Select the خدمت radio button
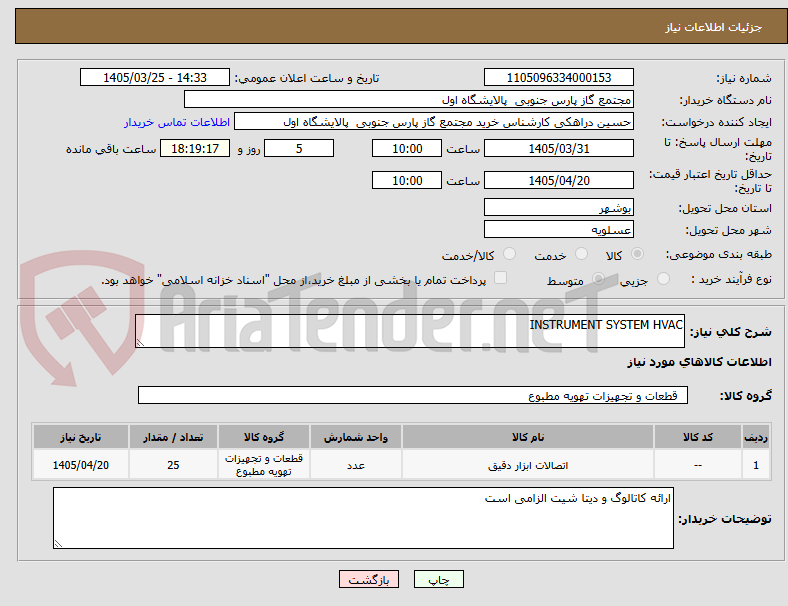 pyautogui.click(x=581, y=254)
